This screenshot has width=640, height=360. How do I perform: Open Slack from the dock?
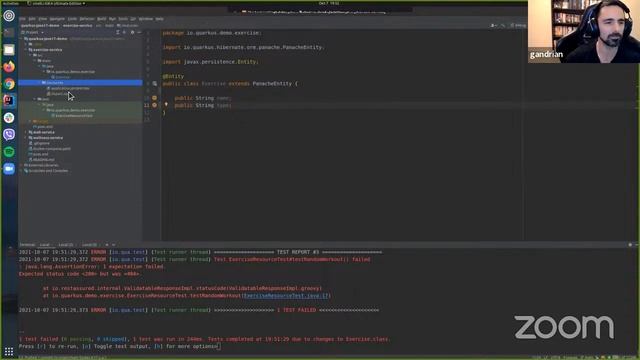click(x=9, y=118)
